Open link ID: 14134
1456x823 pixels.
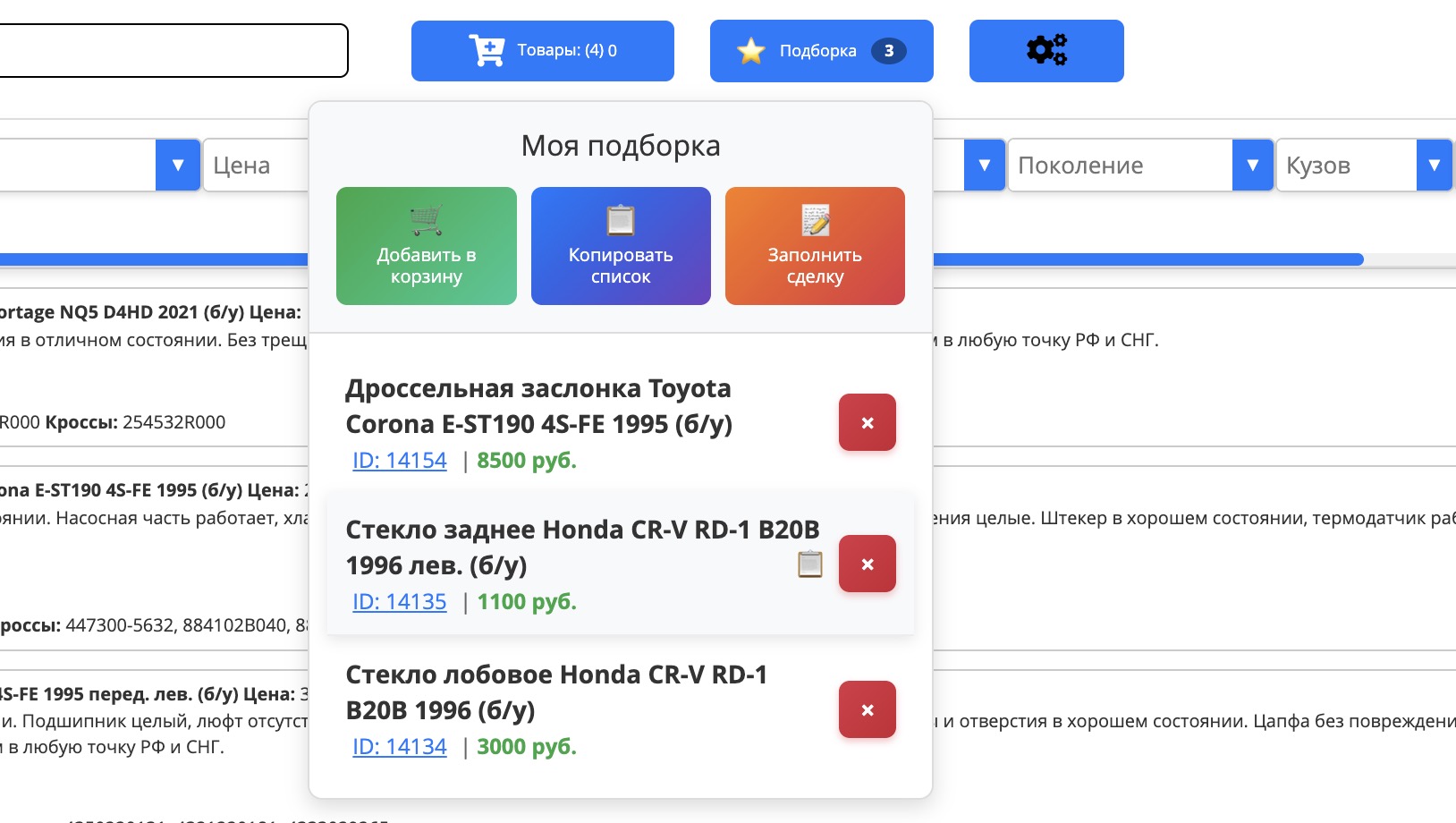coord(399,746)
